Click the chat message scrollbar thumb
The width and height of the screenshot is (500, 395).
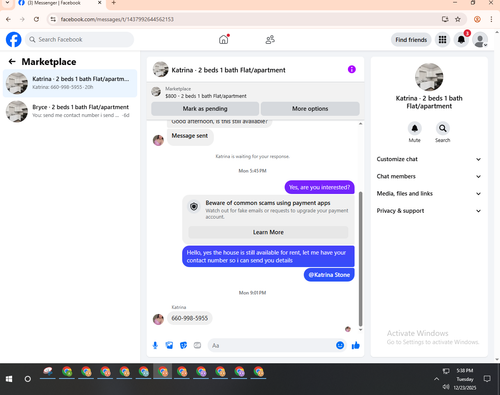(360, 259)
